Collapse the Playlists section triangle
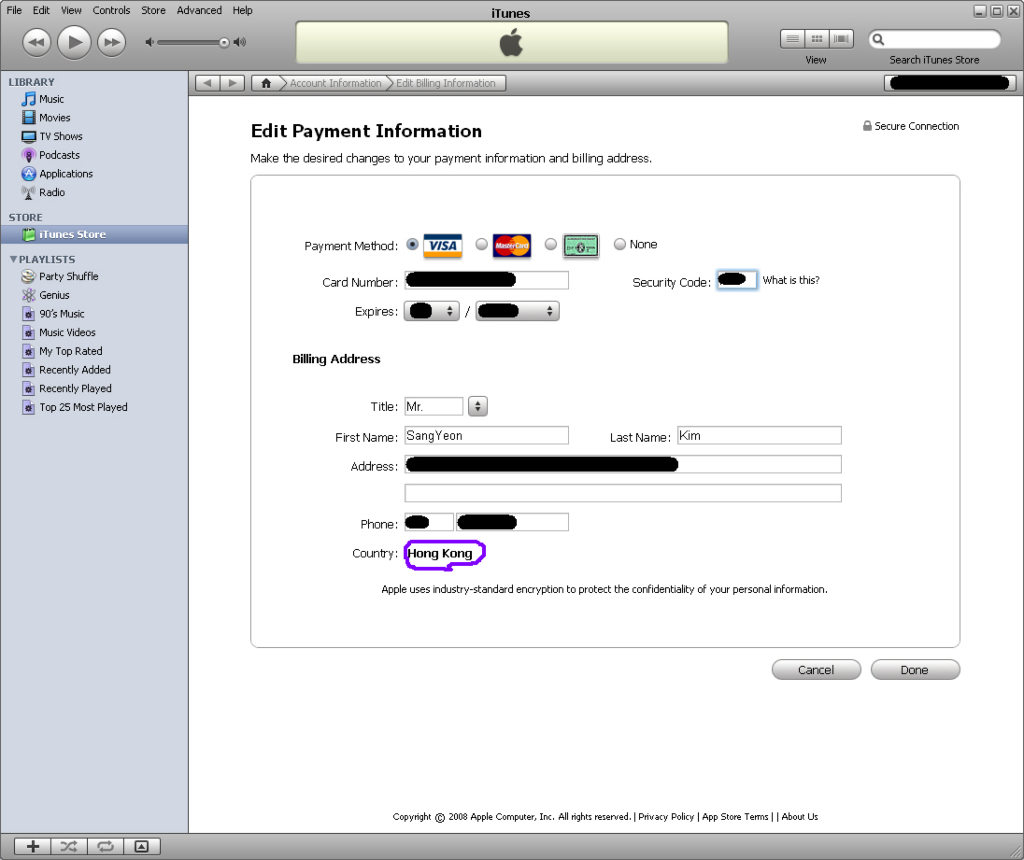The image size is (1024, 860). [x=13, y=259]
